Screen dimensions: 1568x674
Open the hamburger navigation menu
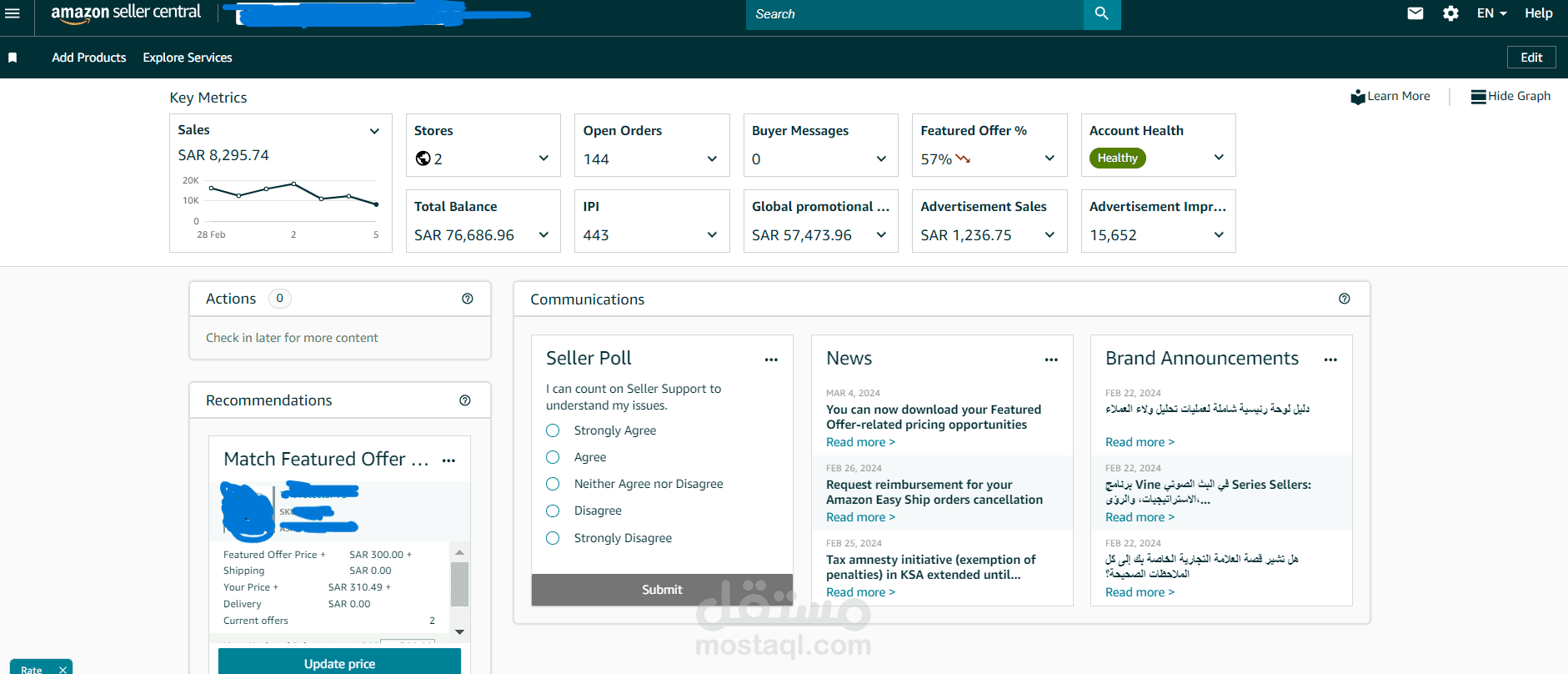13,13
